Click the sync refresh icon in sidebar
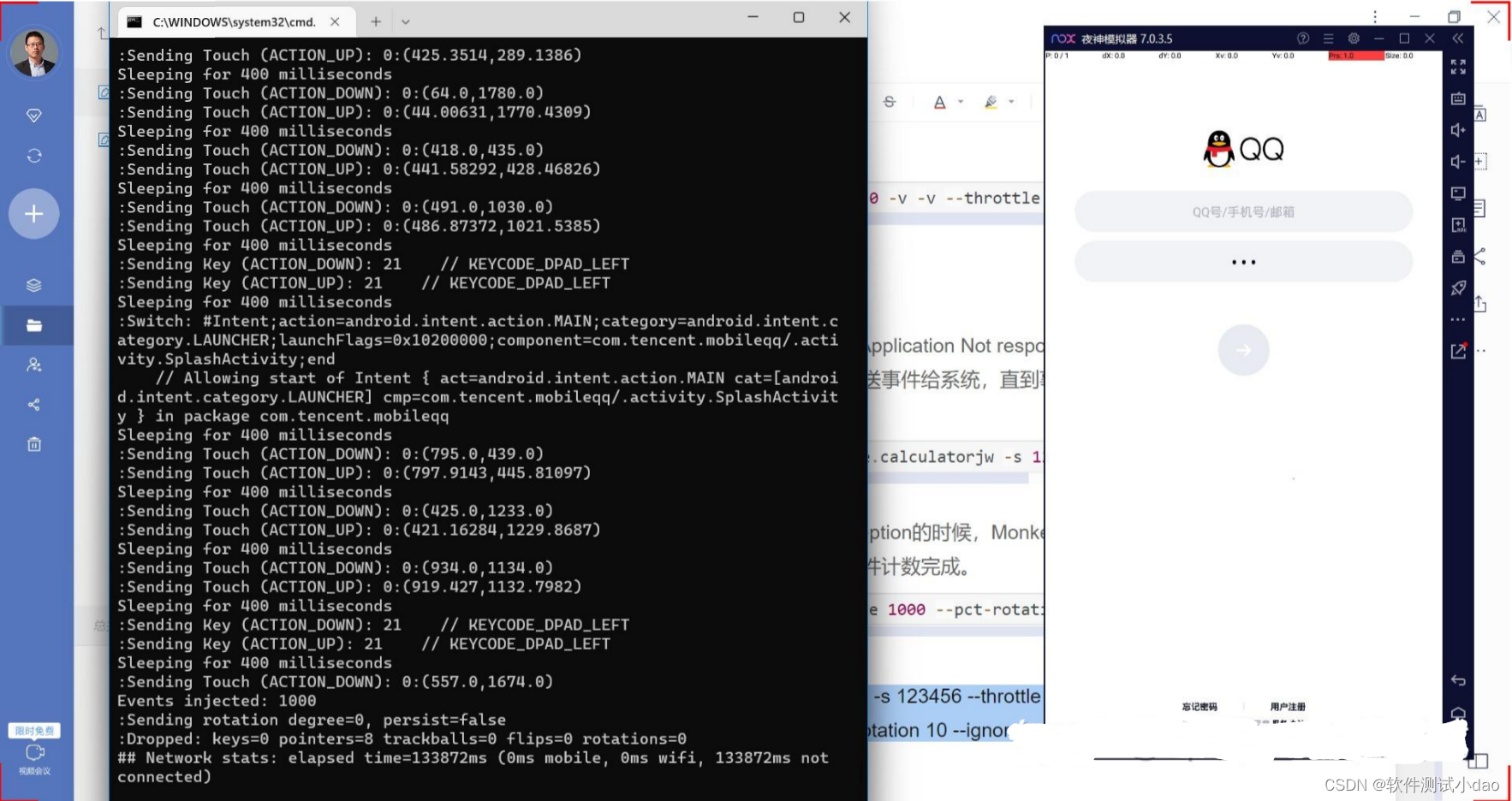Viewport: 1512px width, 801px height. pyautogui.click(x=34, y=156)
